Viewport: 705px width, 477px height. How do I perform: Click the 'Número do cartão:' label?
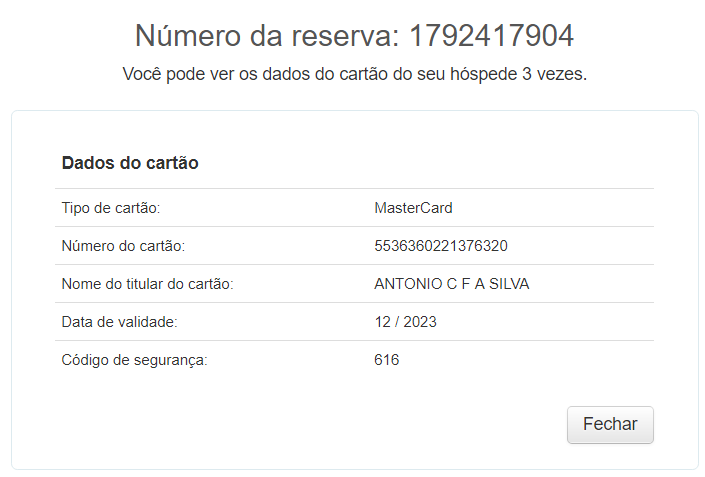coord(123,246)
